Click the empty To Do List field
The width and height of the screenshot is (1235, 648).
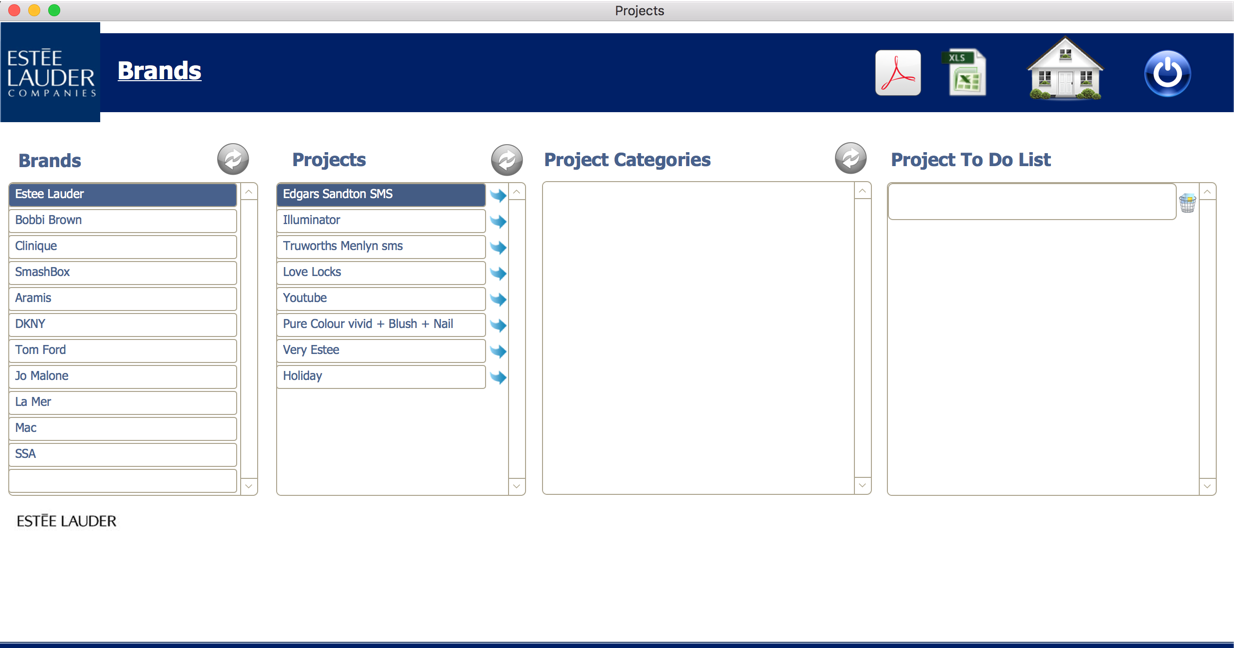(x=1031, y=201)
